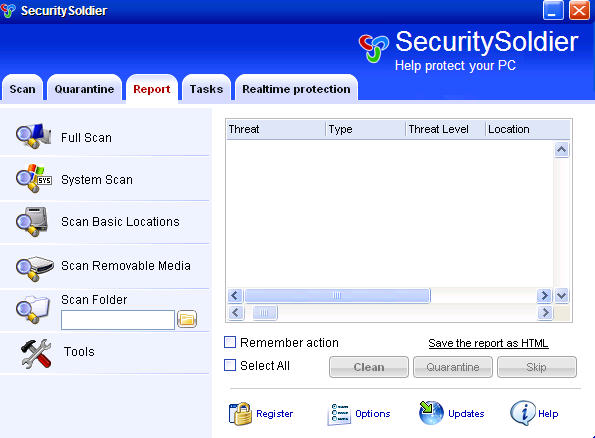Sort by Location column header
This screenshot has width=595, height=438.
(527, 129)
